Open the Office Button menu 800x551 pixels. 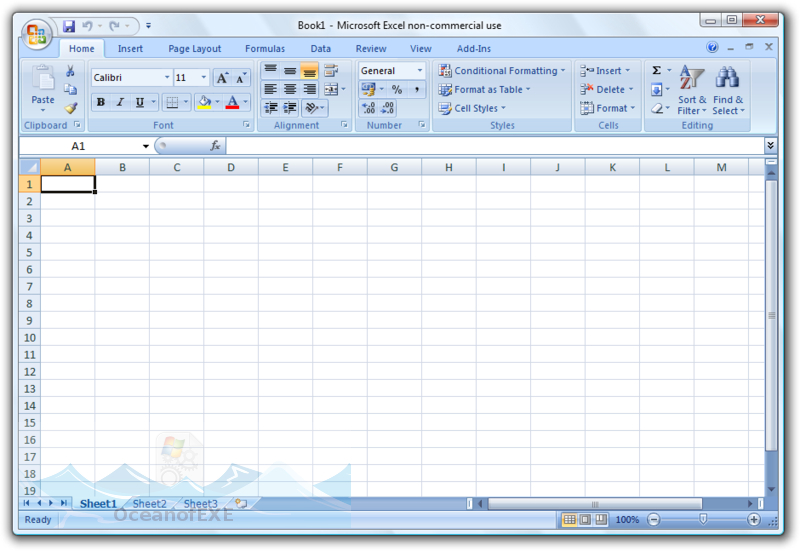pyautogui.click(x=36, y=35)
